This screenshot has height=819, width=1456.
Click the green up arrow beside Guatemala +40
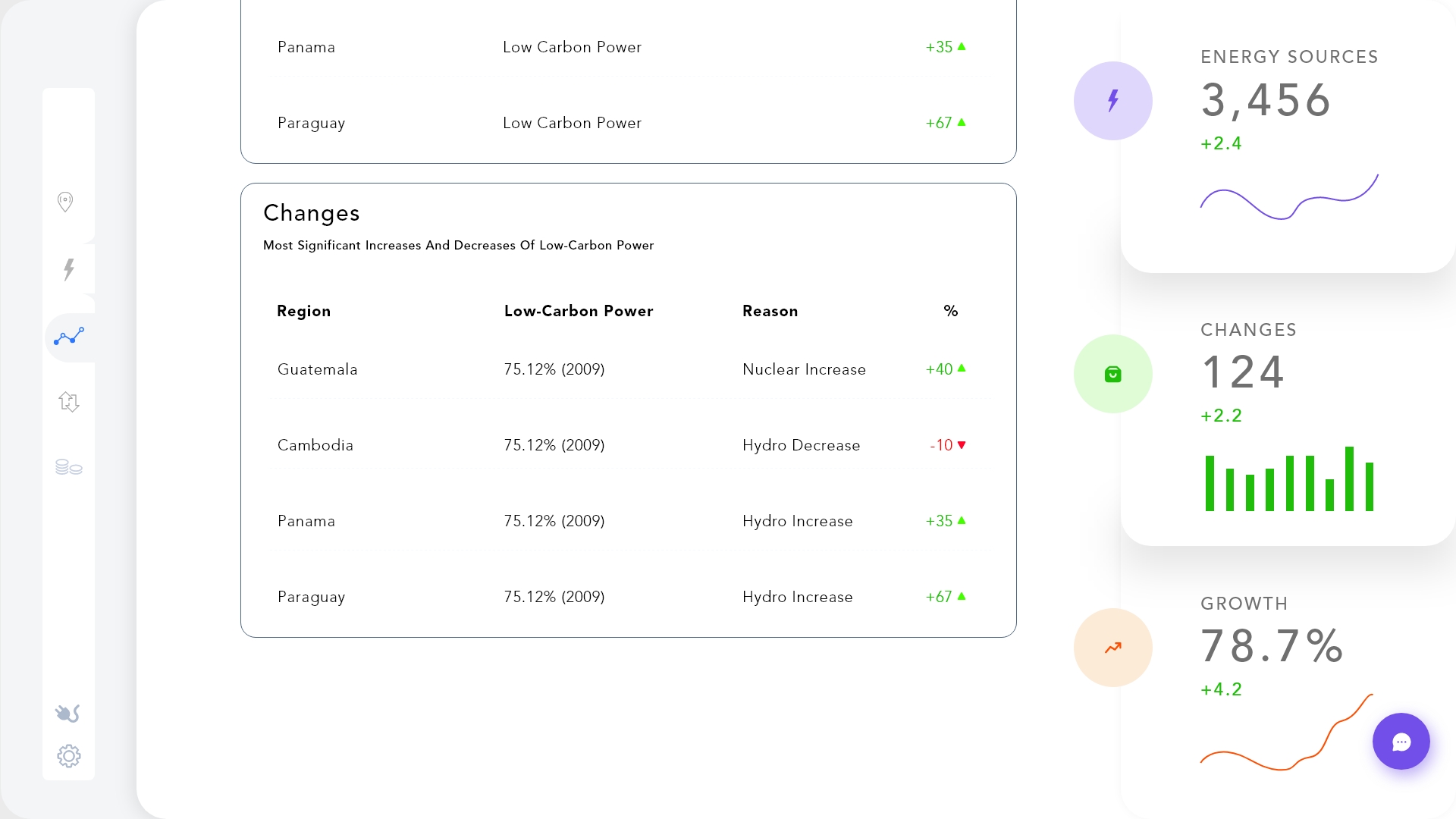click(x=962, y=369)
